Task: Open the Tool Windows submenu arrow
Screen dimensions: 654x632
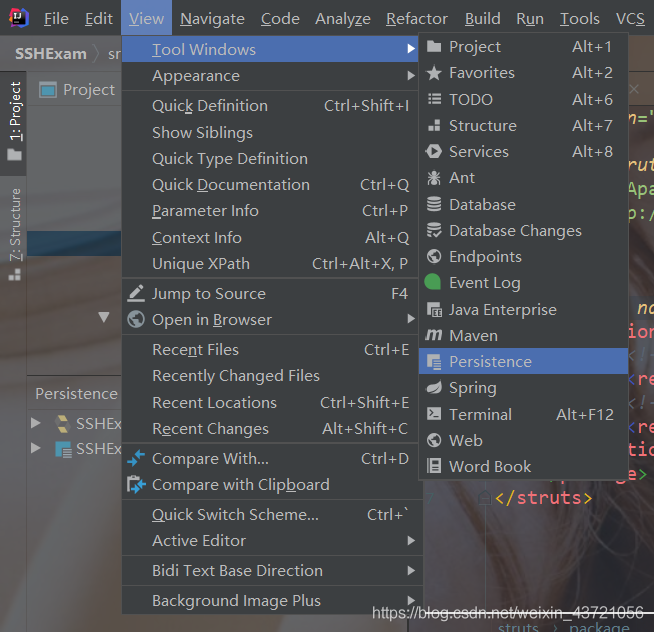Action: tap(411, 49)
